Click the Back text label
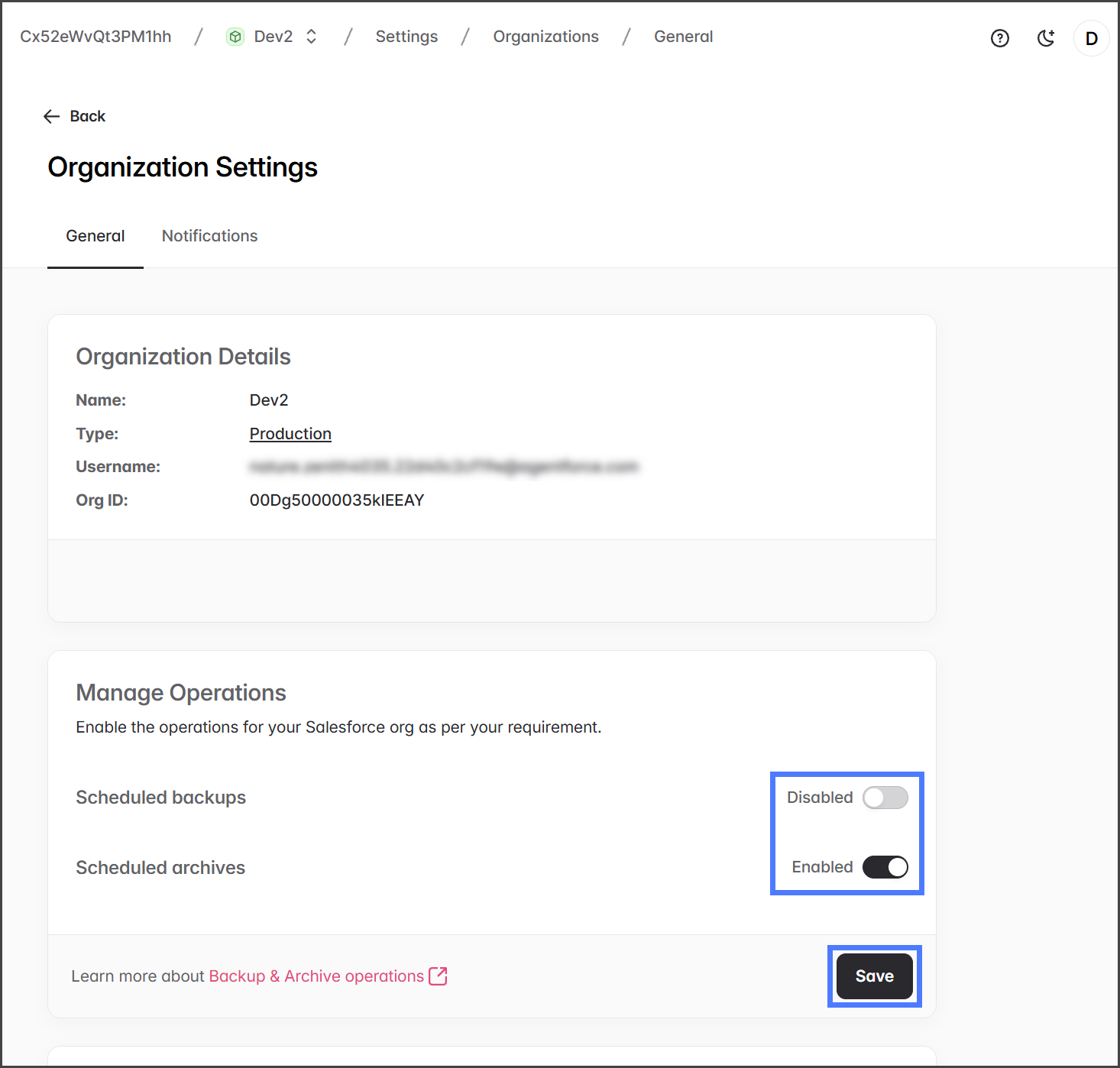Screen dimensions: 1120x1068 point(88,116)
